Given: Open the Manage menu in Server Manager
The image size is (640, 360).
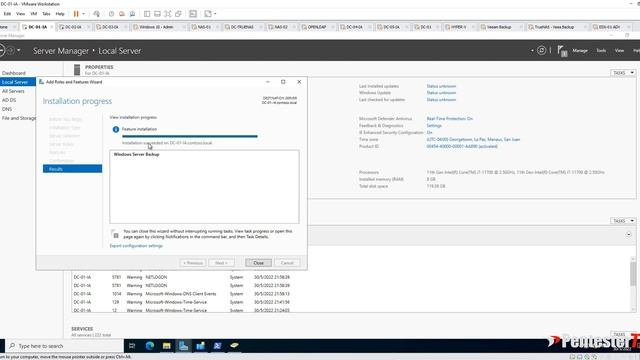Looking at the screenshot, I should (x=580, y=50).
